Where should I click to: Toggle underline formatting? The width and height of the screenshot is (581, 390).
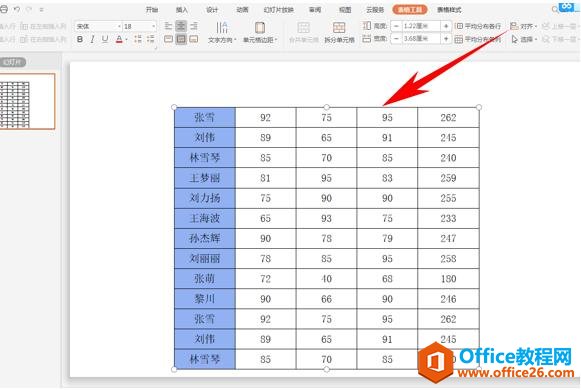coord(105,39)
